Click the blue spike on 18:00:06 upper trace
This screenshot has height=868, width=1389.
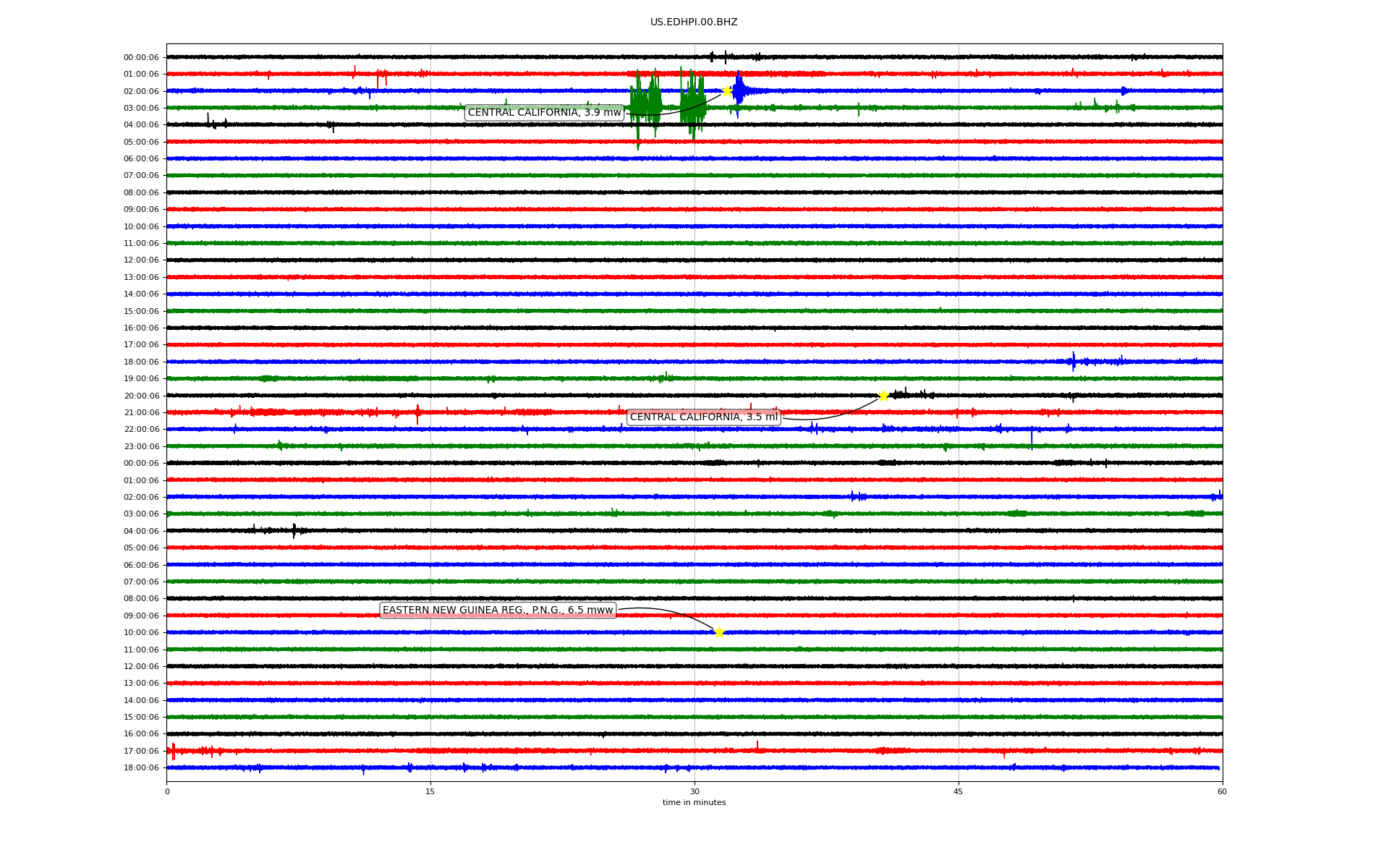1073,361
